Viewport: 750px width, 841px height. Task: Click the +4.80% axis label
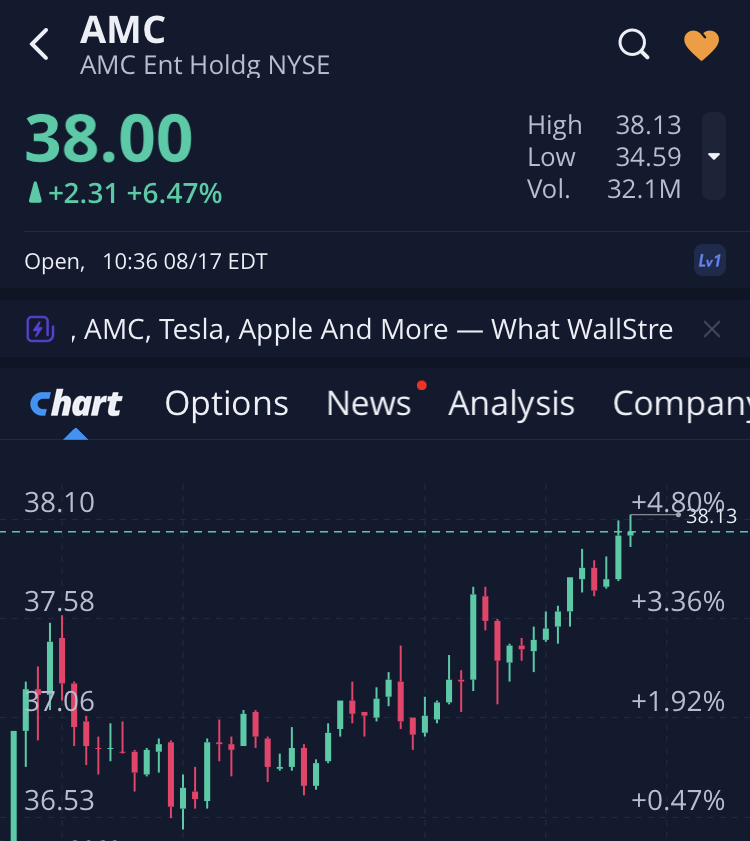click(x=677, y=499)
